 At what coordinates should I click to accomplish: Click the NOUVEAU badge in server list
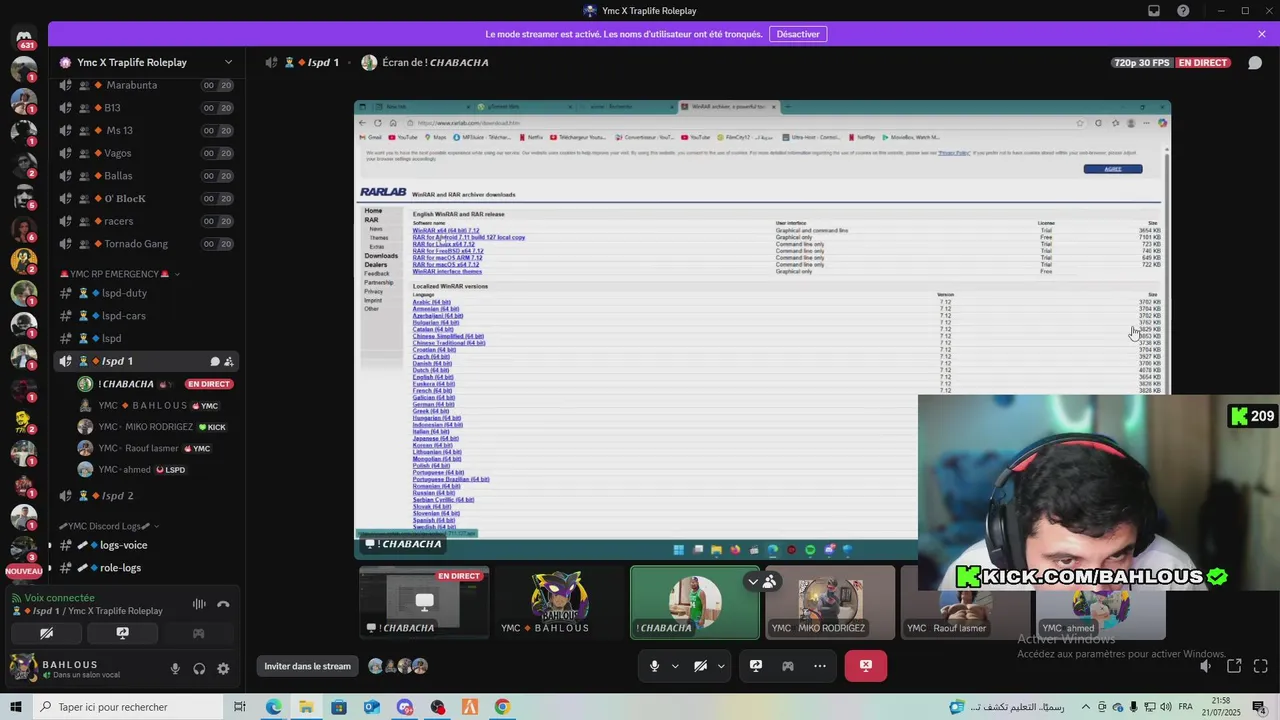24,571
